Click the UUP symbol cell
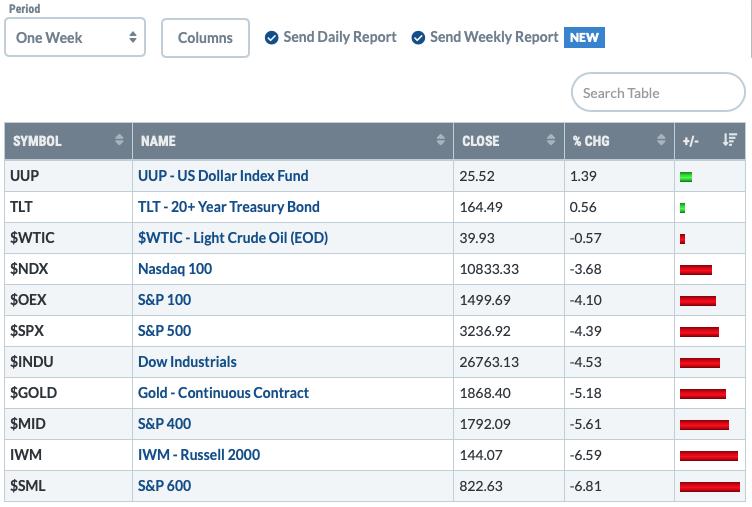The image size is (752, 507). [69, 176]
